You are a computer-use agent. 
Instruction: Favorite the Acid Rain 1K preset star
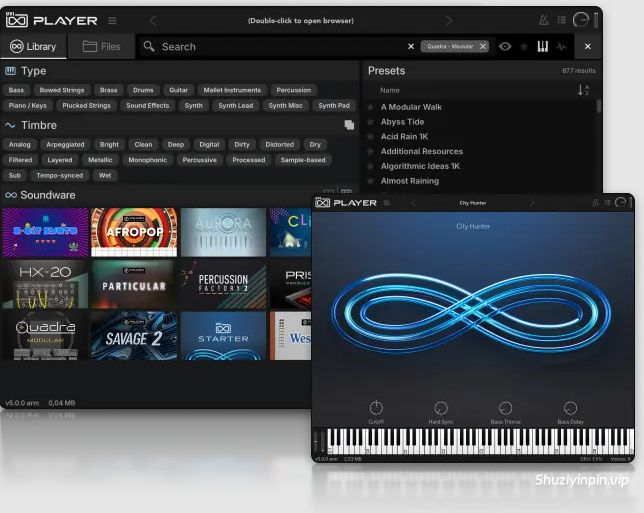(x=370, y=136)
